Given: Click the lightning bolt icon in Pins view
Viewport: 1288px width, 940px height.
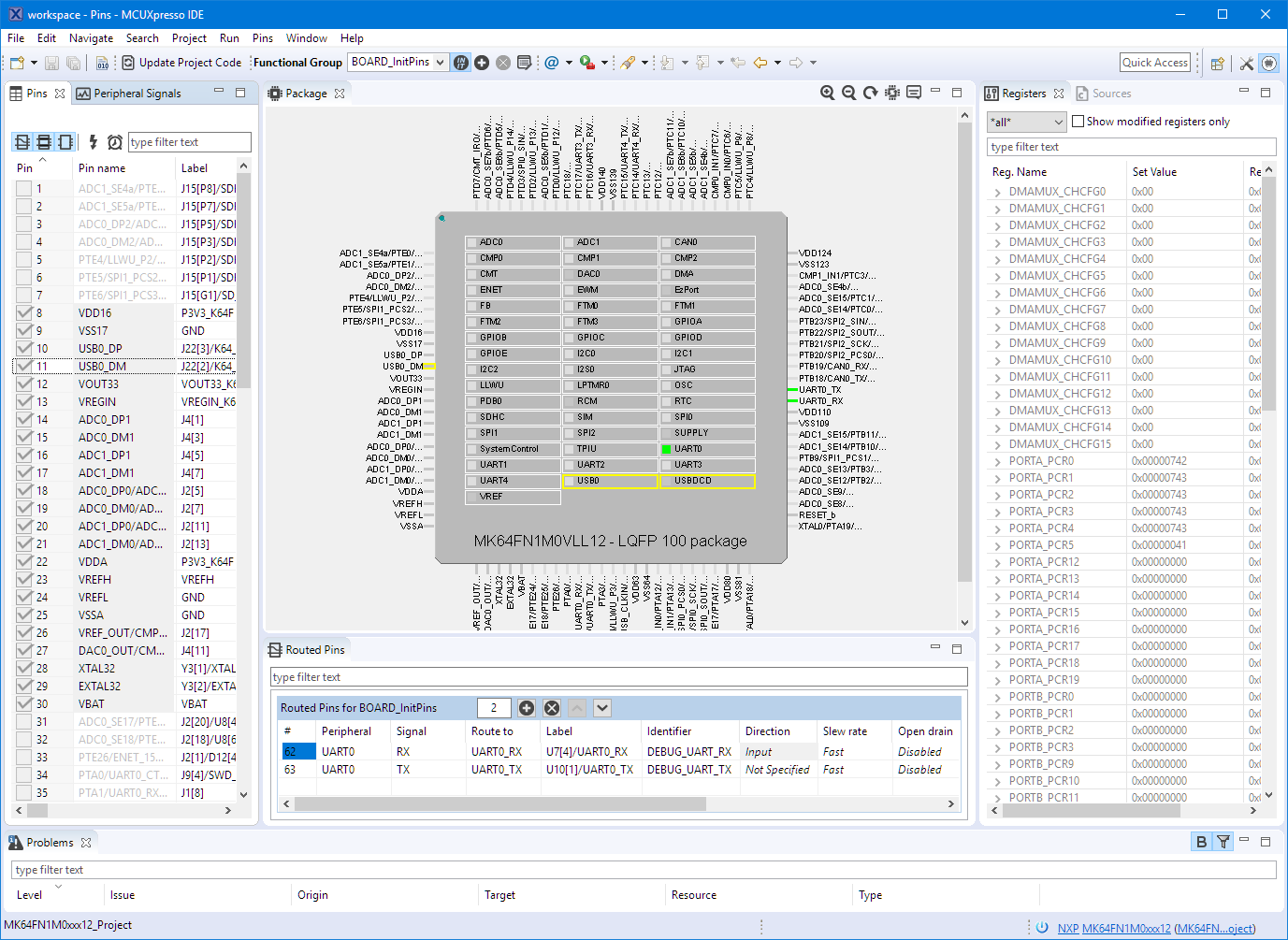Looking at the screenshot, I should pos(93,142).
